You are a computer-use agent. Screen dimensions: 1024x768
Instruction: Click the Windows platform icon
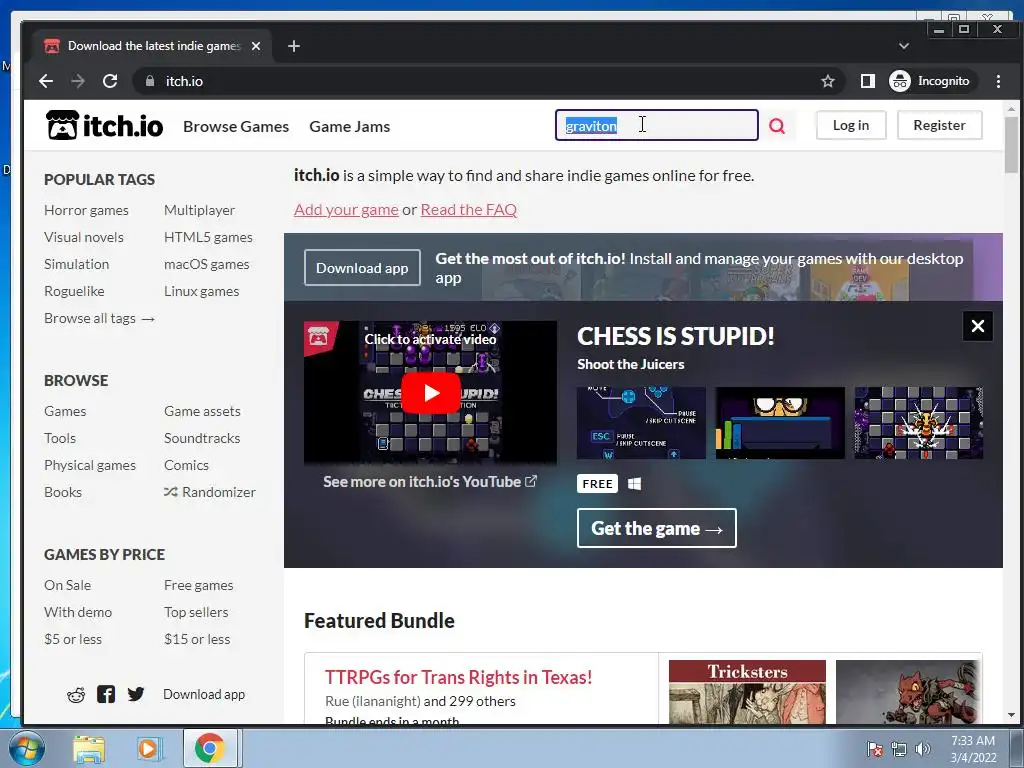pos(634,484)
